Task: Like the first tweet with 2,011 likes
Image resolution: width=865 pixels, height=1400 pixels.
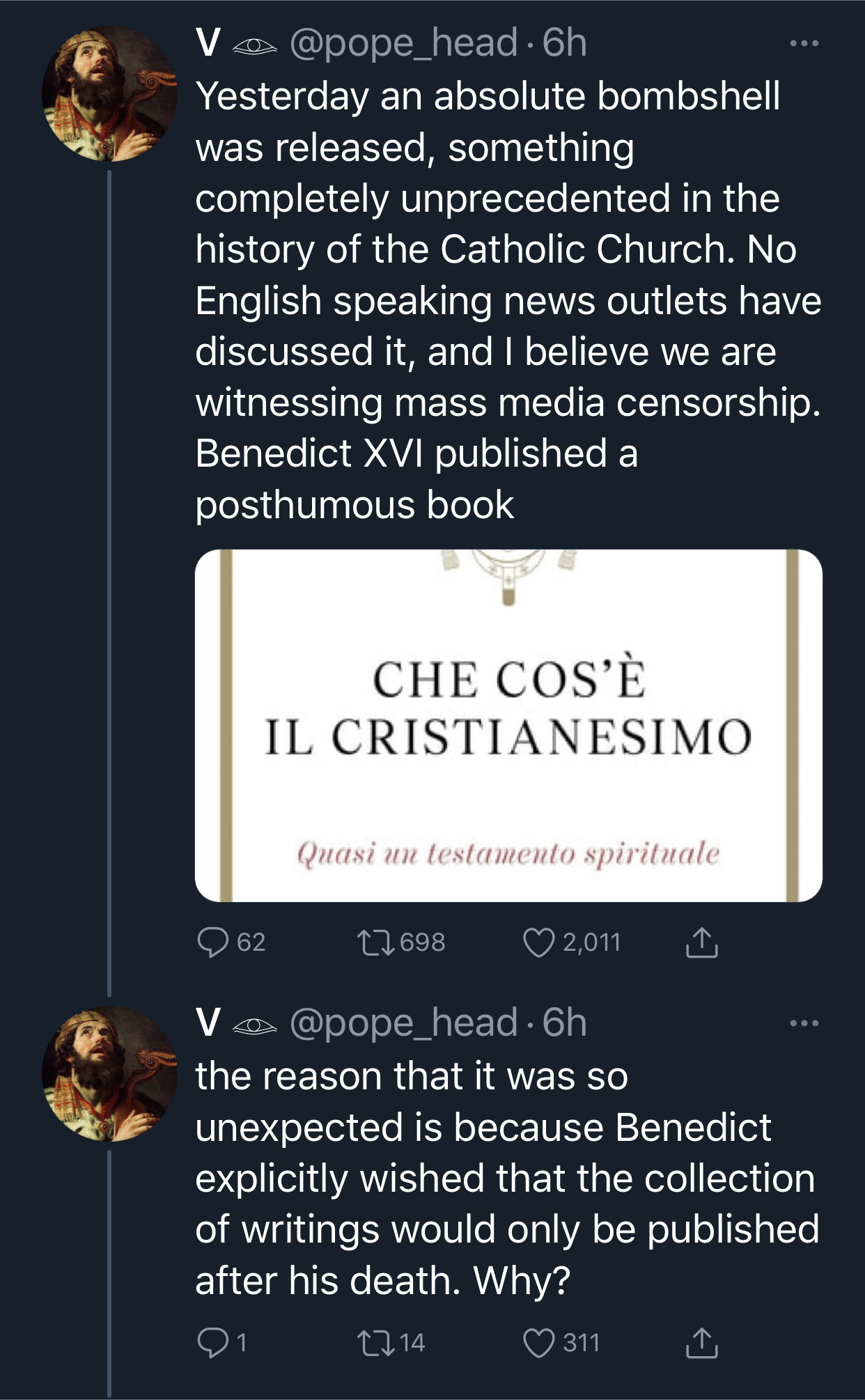Action: pyautogui.click(x=538, y=942)
